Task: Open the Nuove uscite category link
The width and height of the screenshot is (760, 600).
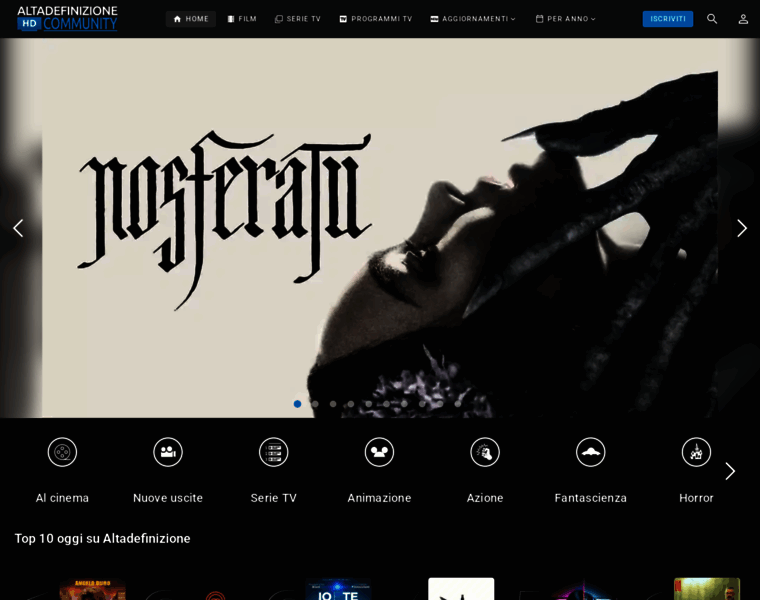Action: (x=168, y=498)
